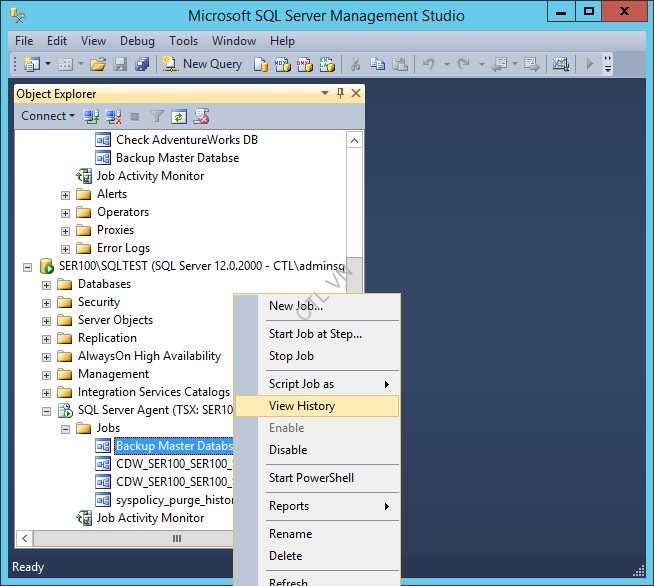
Task: Select the SQL Server Agent node icon
Action: [65, 410]
